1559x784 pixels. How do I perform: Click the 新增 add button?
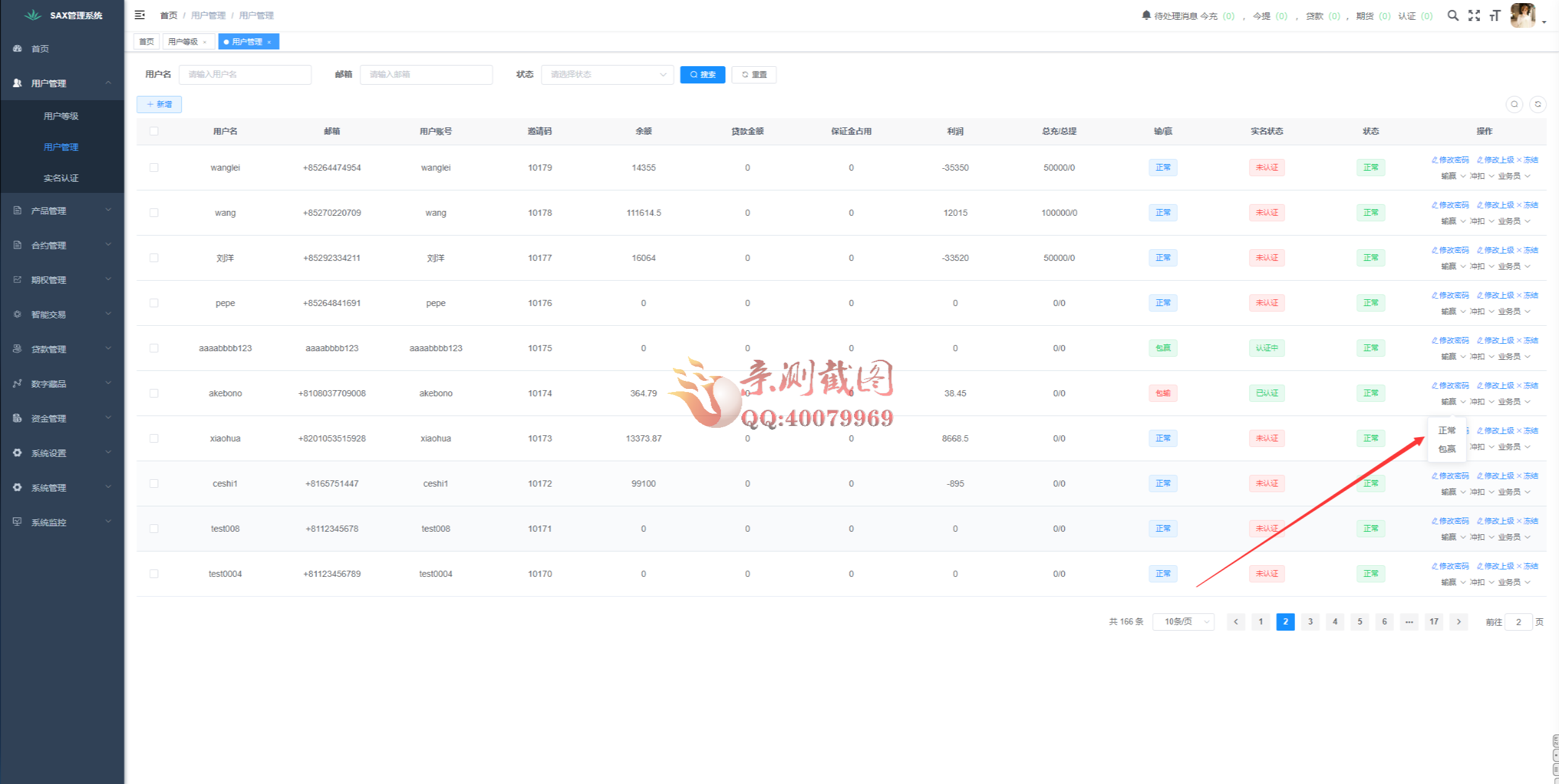[159, 104]
